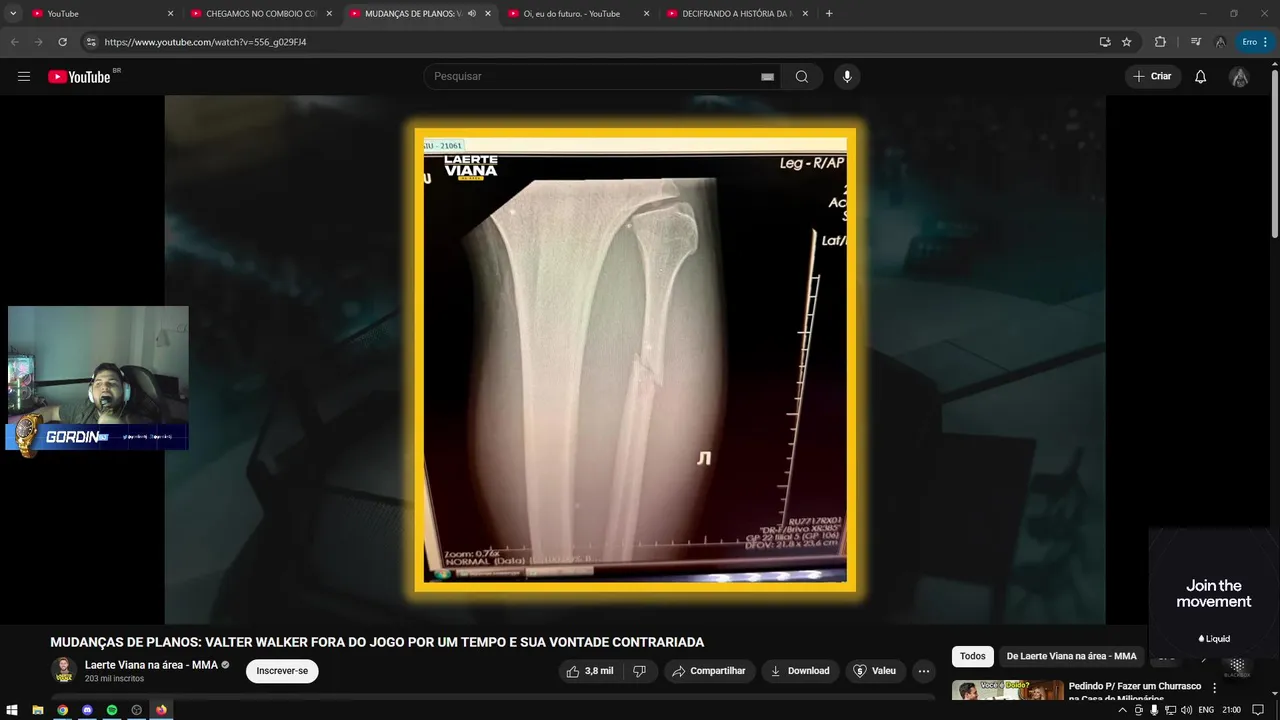This screenshot has width=1280, height=720.
Task: Open a new browser tab
Action: 829,14
